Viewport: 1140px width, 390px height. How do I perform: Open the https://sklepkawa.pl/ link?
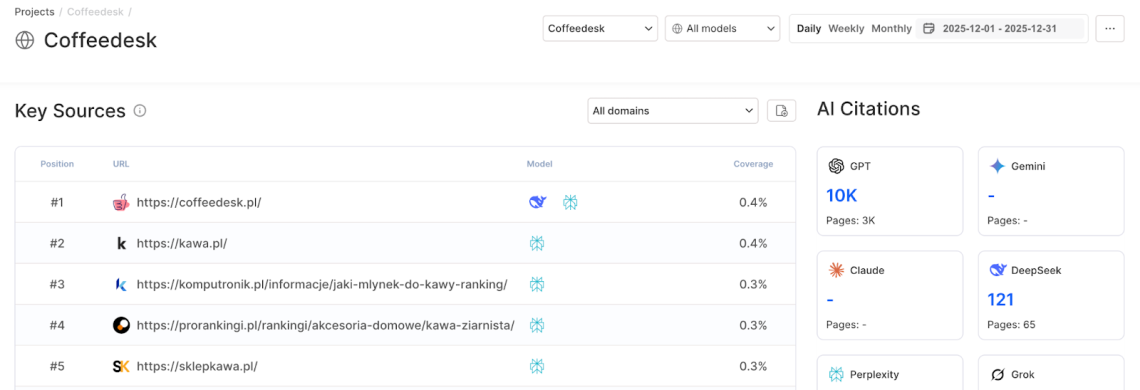pos(197,366)
